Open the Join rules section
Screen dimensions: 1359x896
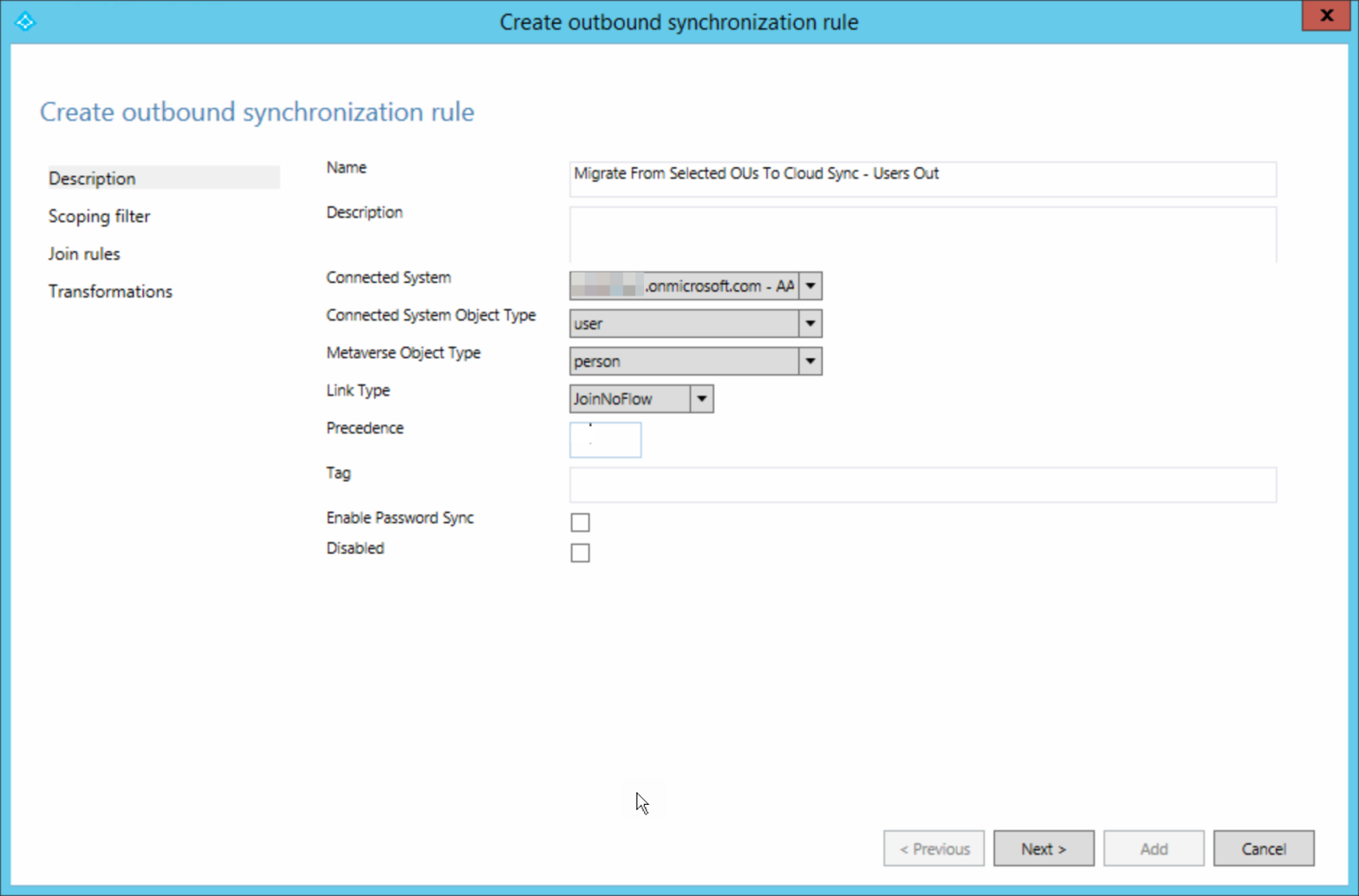84,254
